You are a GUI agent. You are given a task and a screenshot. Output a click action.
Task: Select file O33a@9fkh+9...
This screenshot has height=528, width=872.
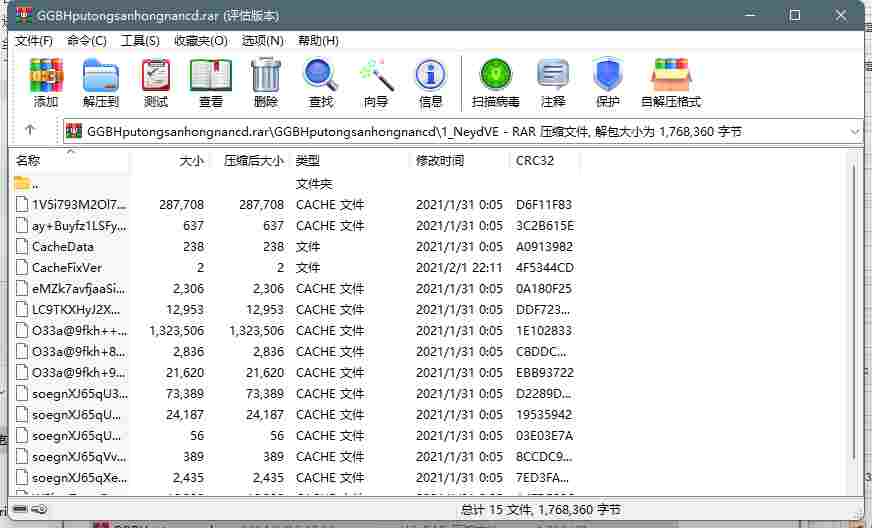click(78, 373)
